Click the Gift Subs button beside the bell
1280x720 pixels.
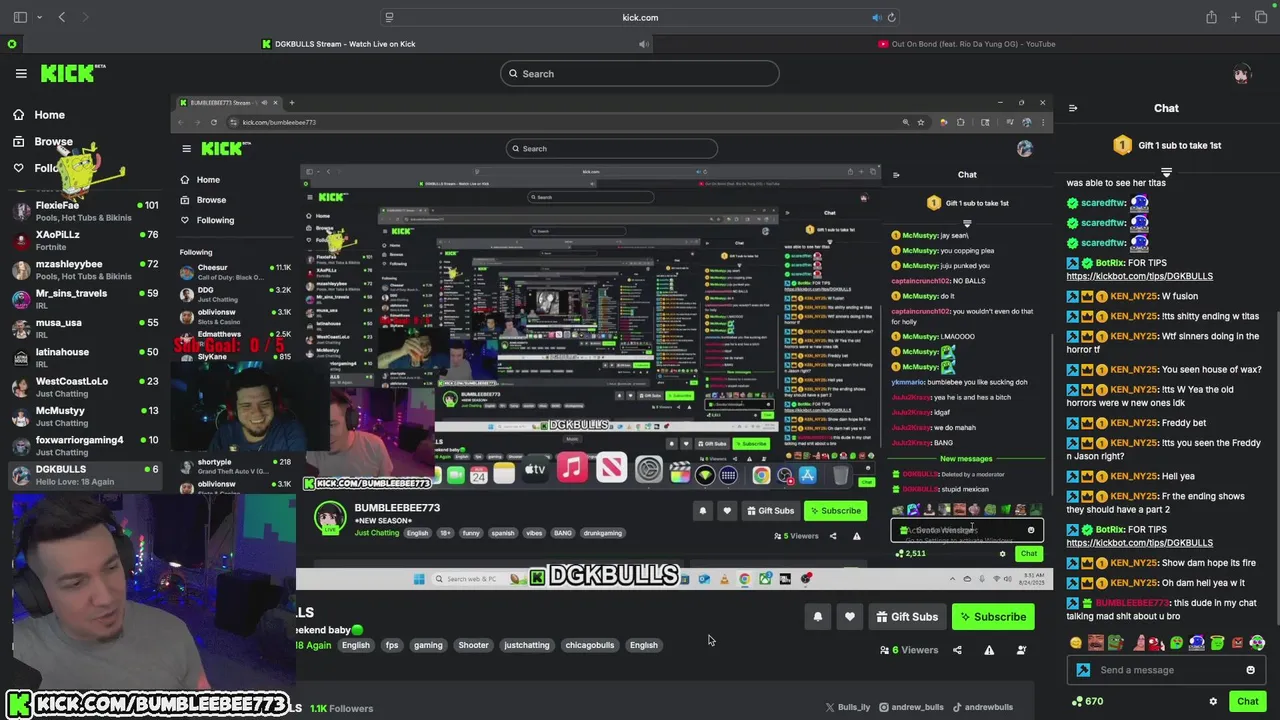click(x=908, y=617)
